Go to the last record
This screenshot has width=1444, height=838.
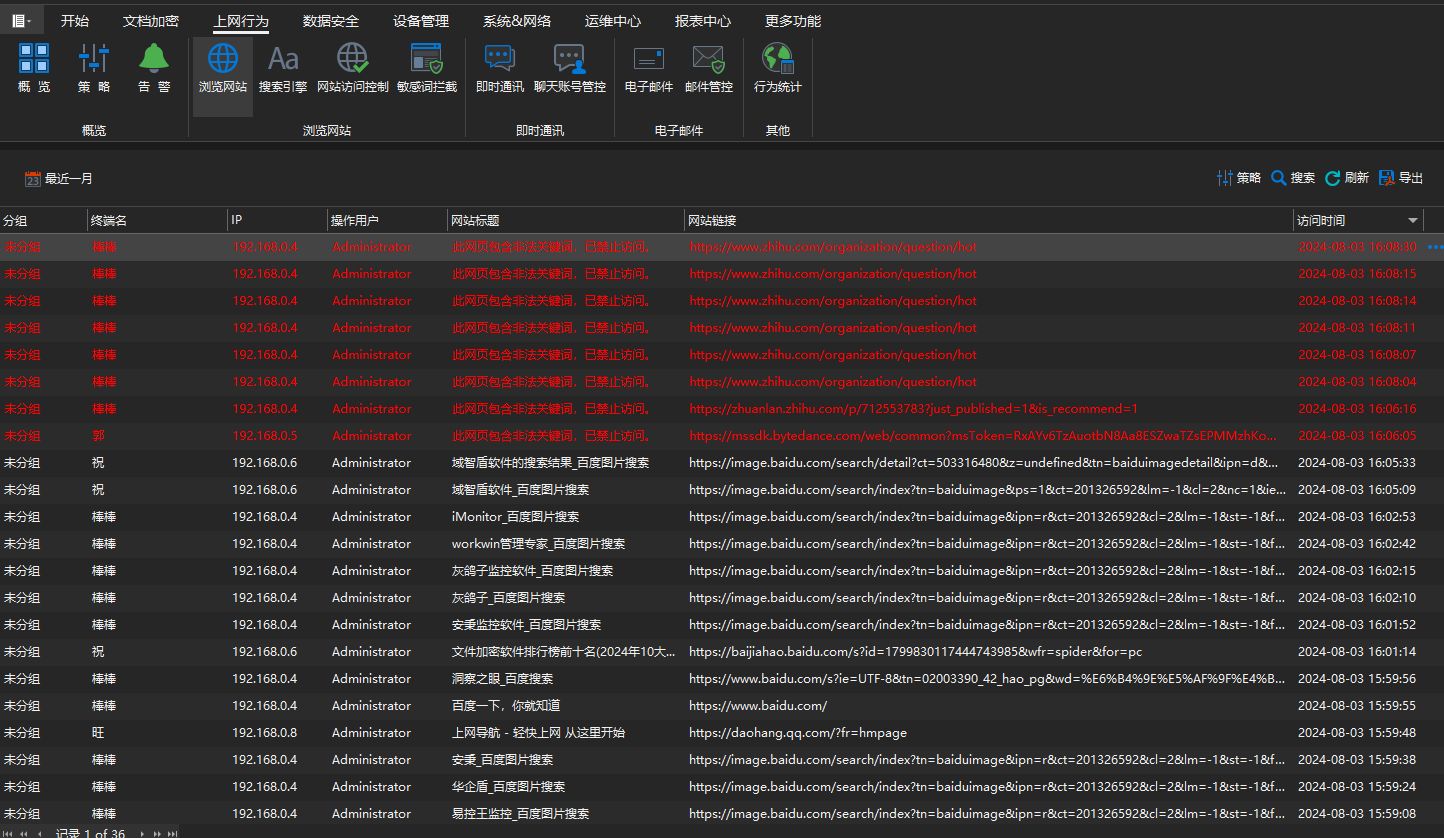coord(172,832)
